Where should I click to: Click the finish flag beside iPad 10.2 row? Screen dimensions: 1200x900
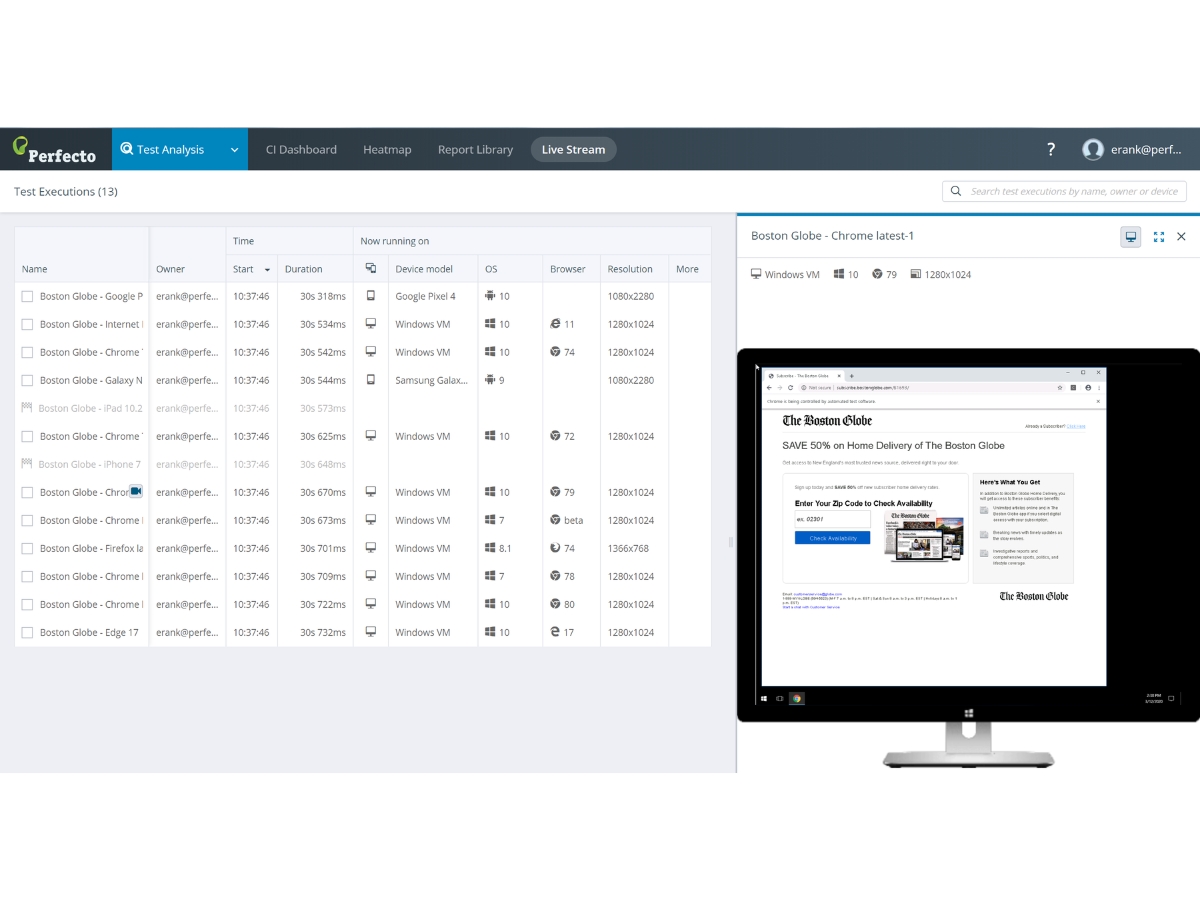coord(27,408)
